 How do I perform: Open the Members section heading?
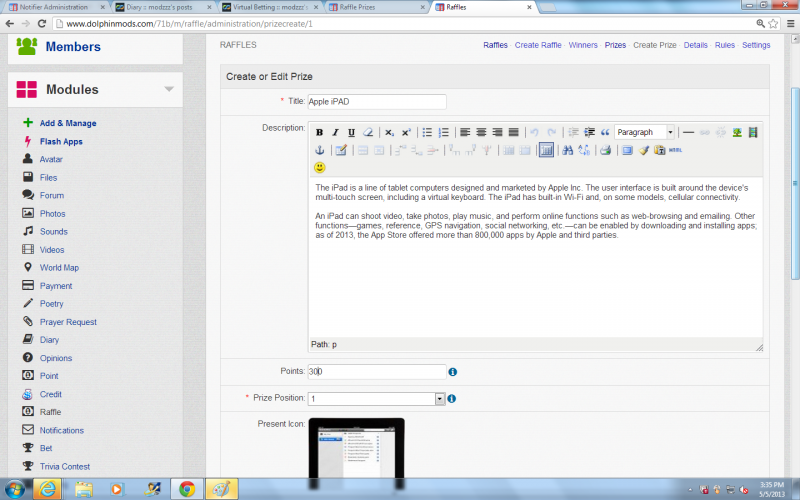[73, 46]
